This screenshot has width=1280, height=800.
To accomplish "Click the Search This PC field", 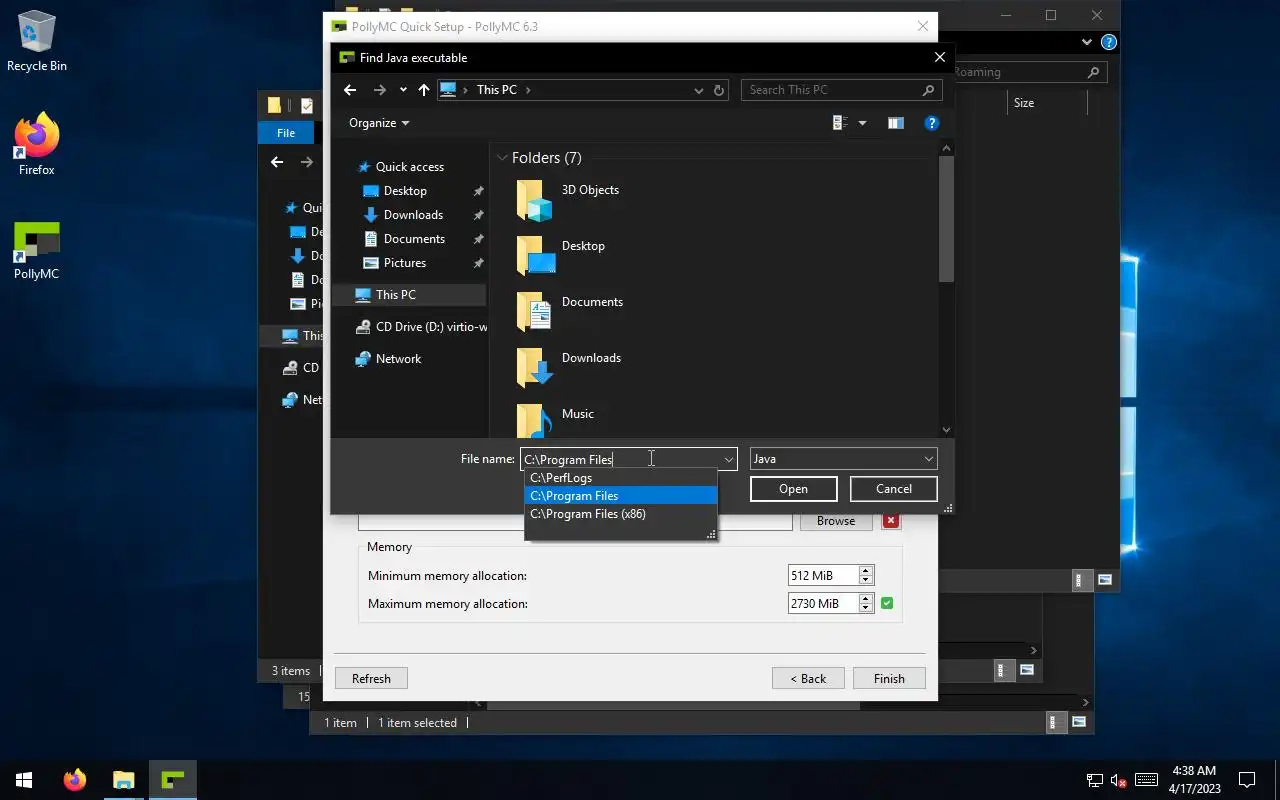I will pos(840,90).
